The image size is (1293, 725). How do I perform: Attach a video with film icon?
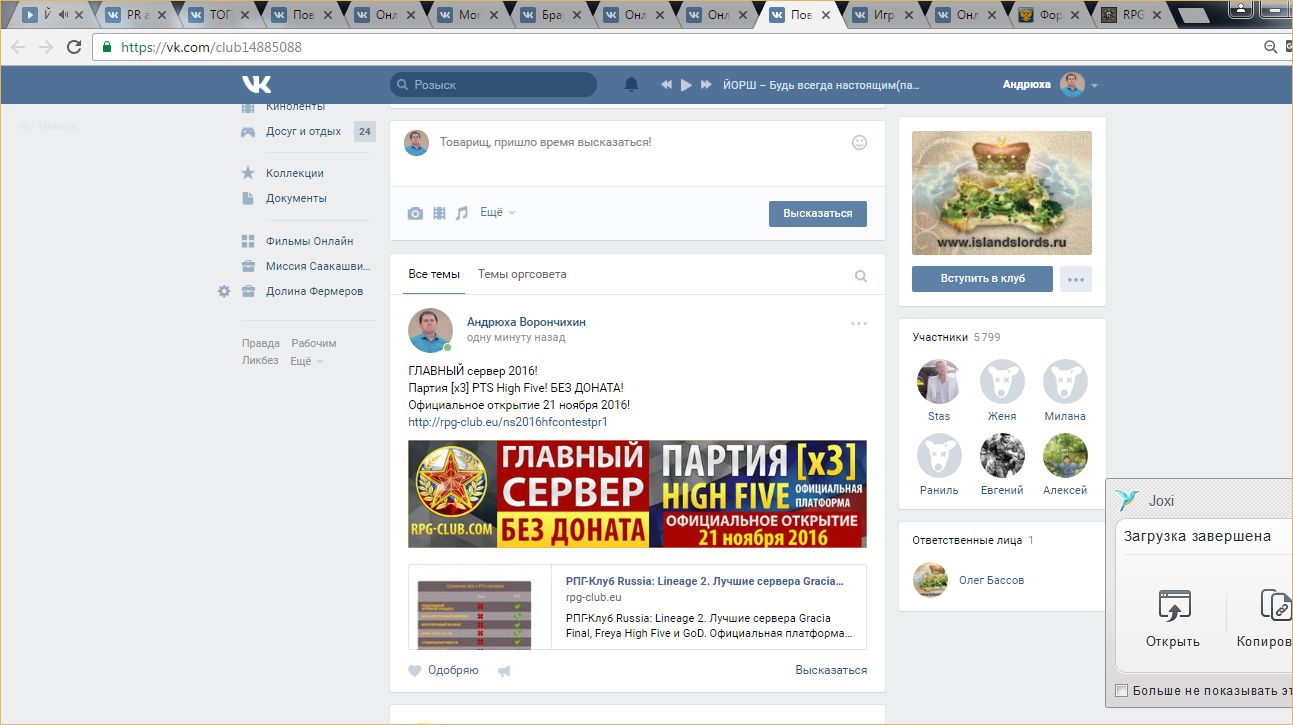click(439, 213)
